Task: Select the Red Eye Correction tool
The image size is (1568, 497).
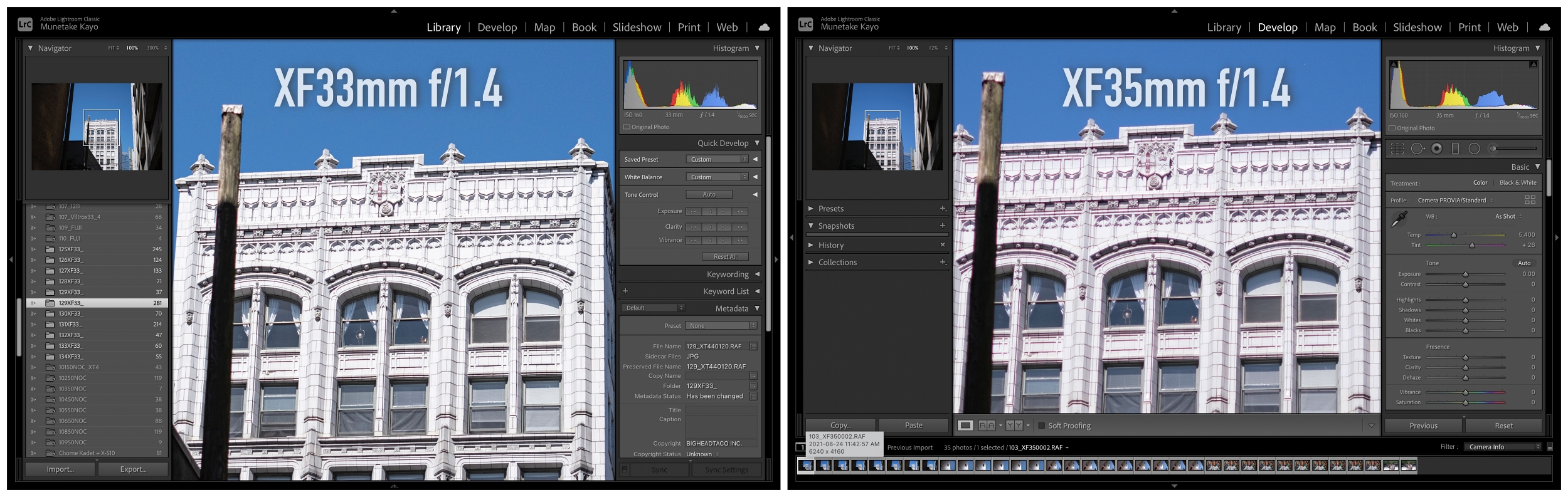Action: point(1437,149)
